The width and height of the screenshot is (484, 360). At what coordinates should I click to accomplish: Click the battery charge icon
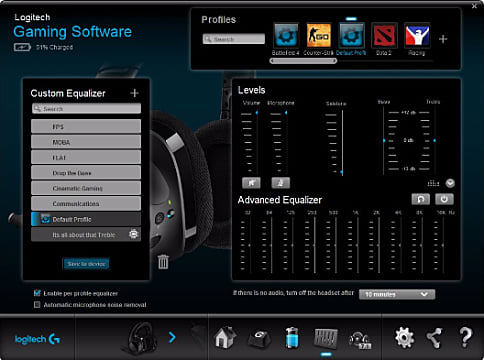22,47
